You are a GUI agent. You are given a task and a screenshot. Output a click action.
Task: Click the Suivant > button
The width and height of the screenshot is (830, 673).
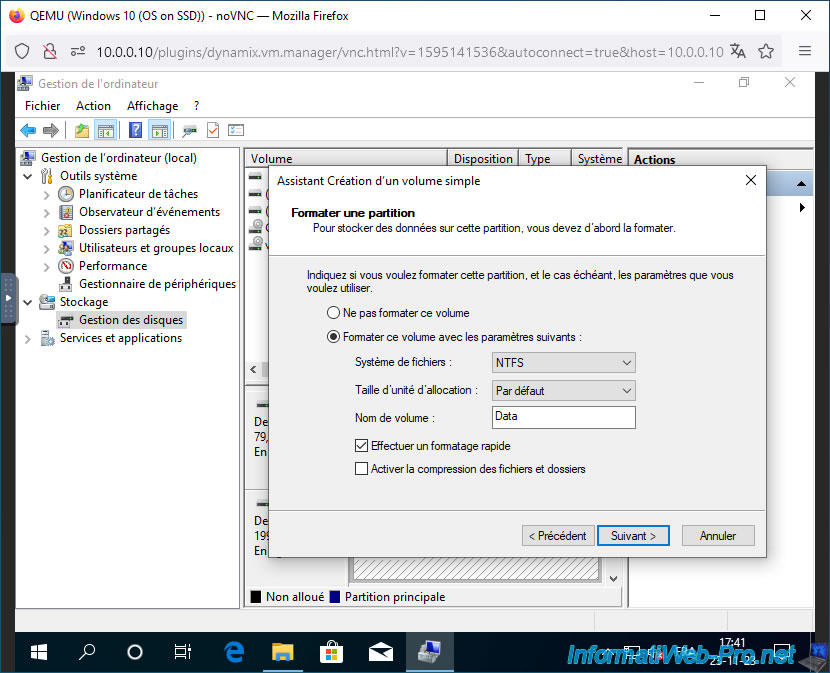[x=633, y=535]
